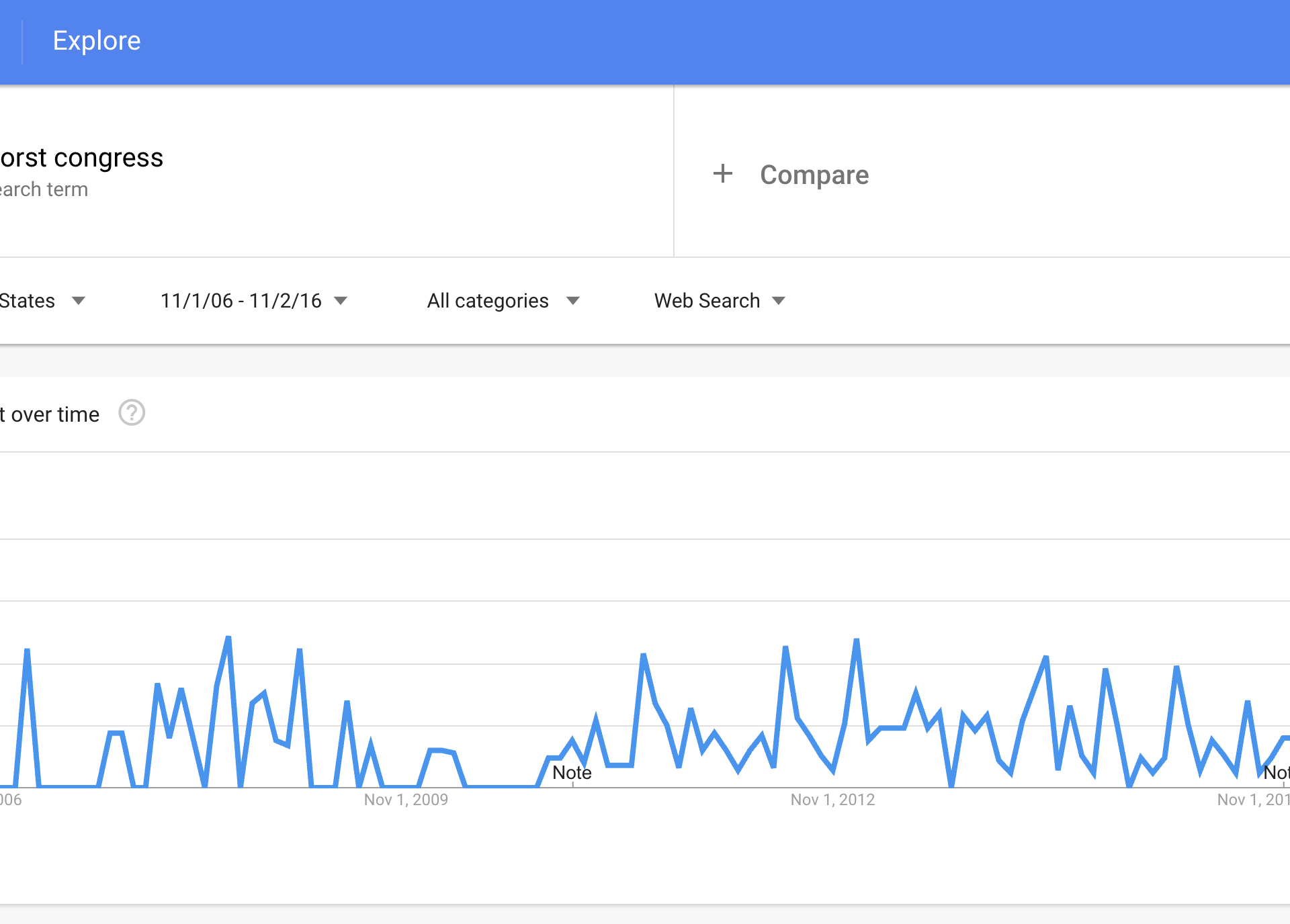
Task: Click the plus icon beside Compare
Action: 723,174
